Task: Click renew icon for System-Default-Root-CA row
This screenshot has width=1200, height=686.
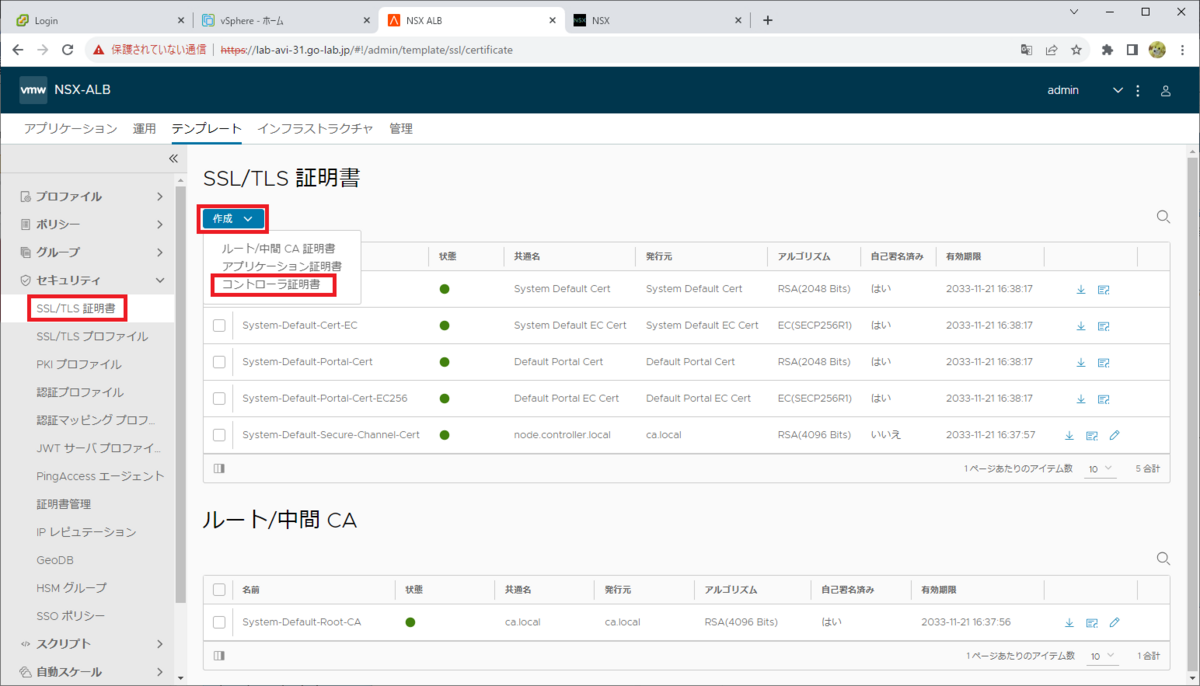Action: (x=1092, y=622)
